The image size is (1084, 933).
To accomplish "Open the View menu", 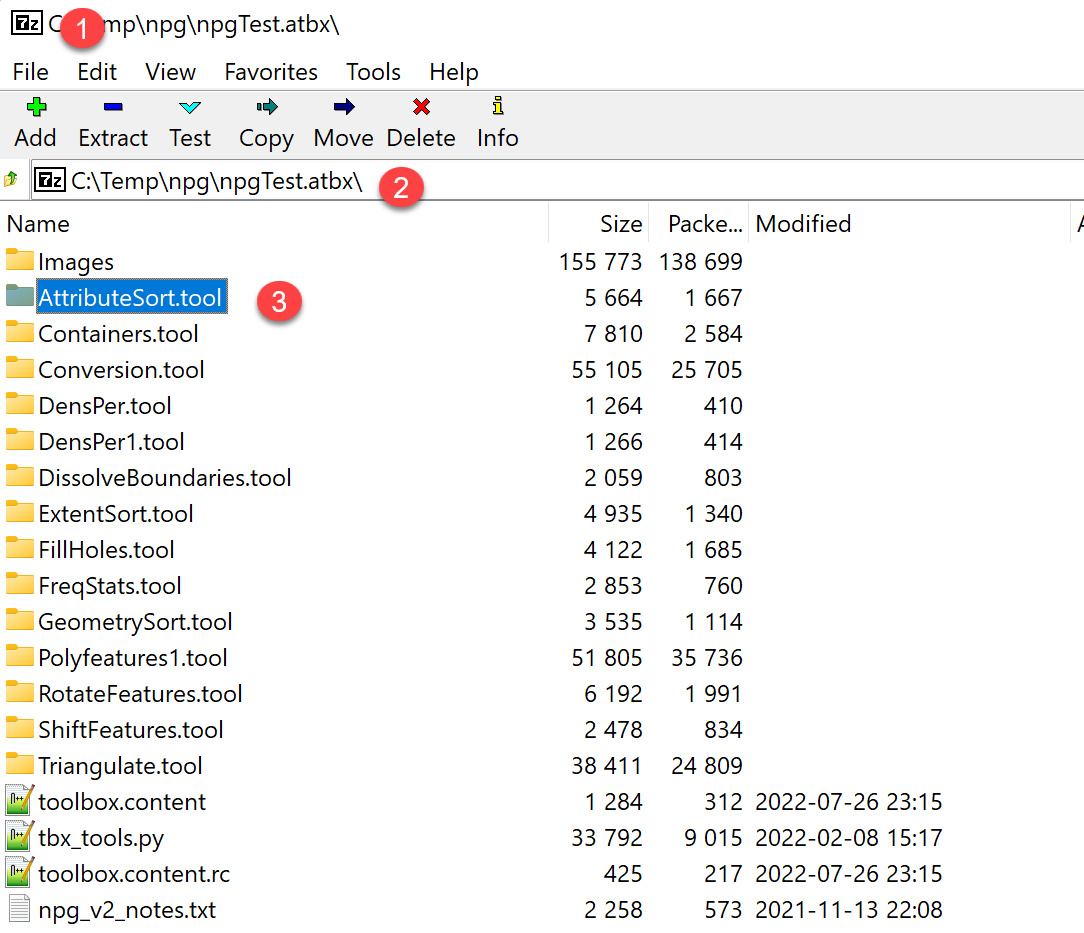I will coord(169,71).
